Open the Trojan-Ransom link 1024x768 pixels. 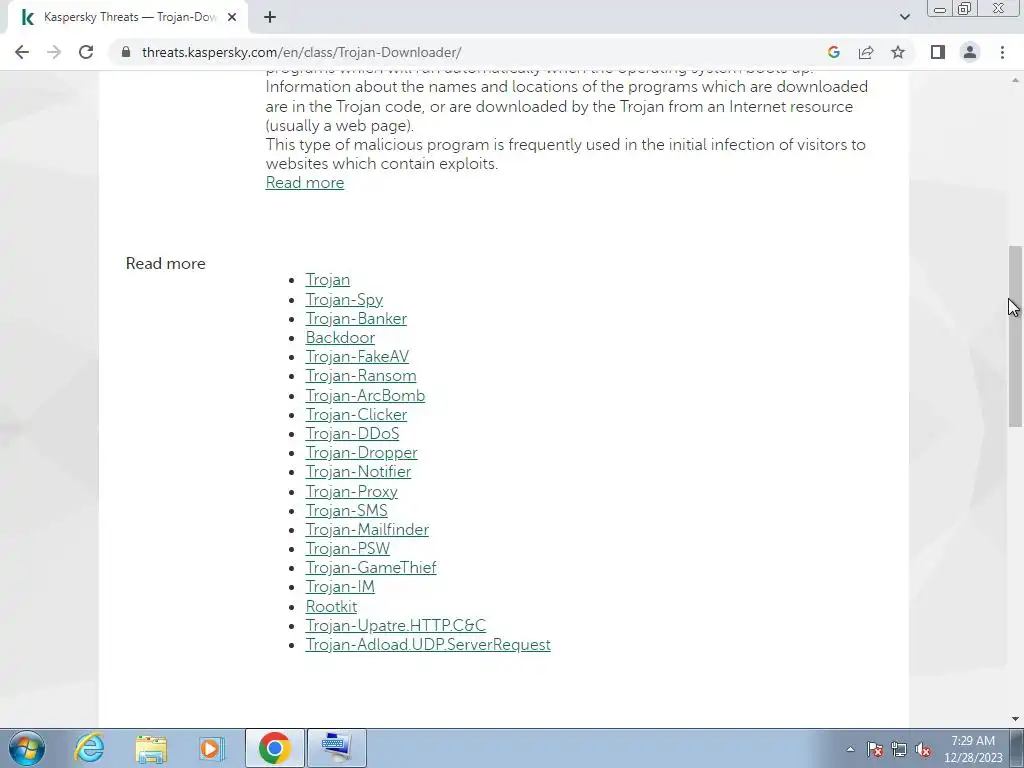pos(360,376)
